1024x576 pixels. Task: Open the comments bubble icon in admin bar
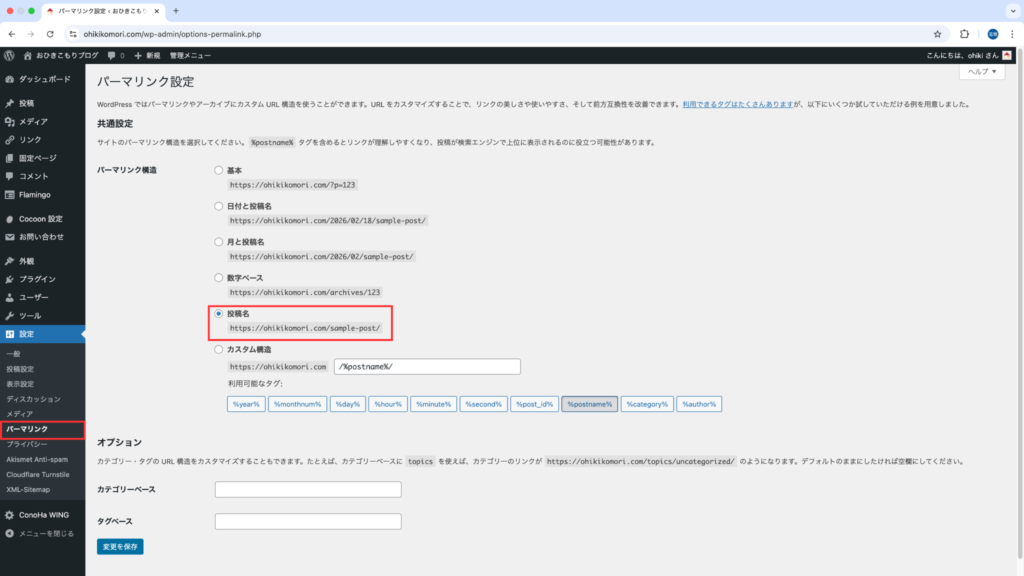[111, 55]
